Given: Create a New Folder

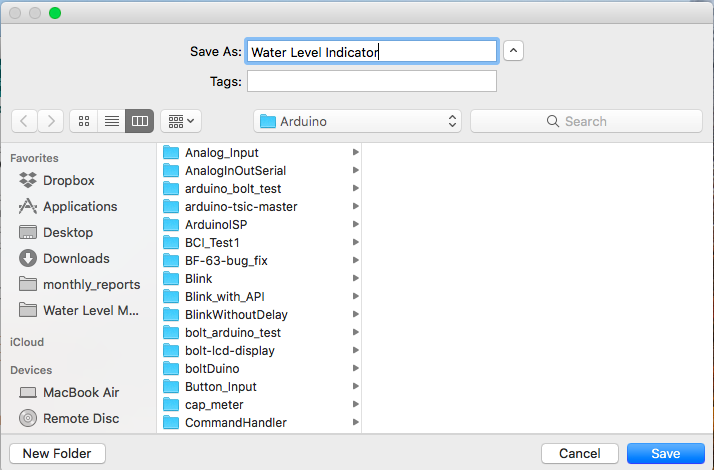Looking at the screenshot, I should (x=57, y=453).
